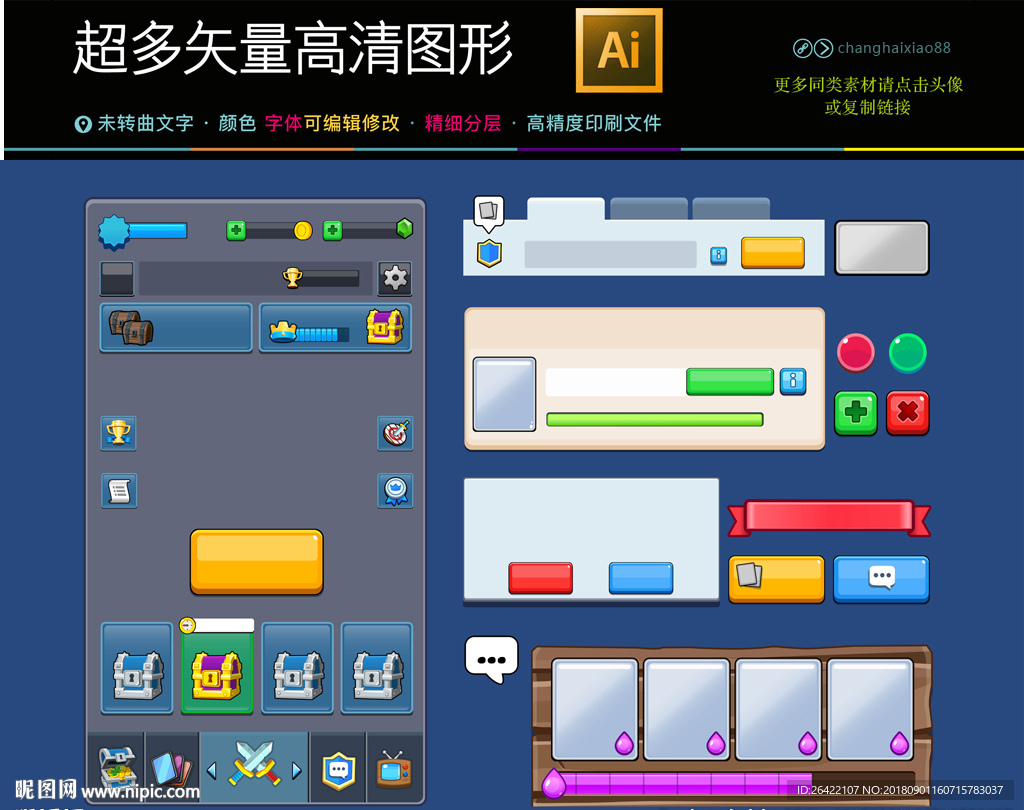Toggle the red round indicator button
This screenshot has height=810, width=1024.
(x=856, y=352)
